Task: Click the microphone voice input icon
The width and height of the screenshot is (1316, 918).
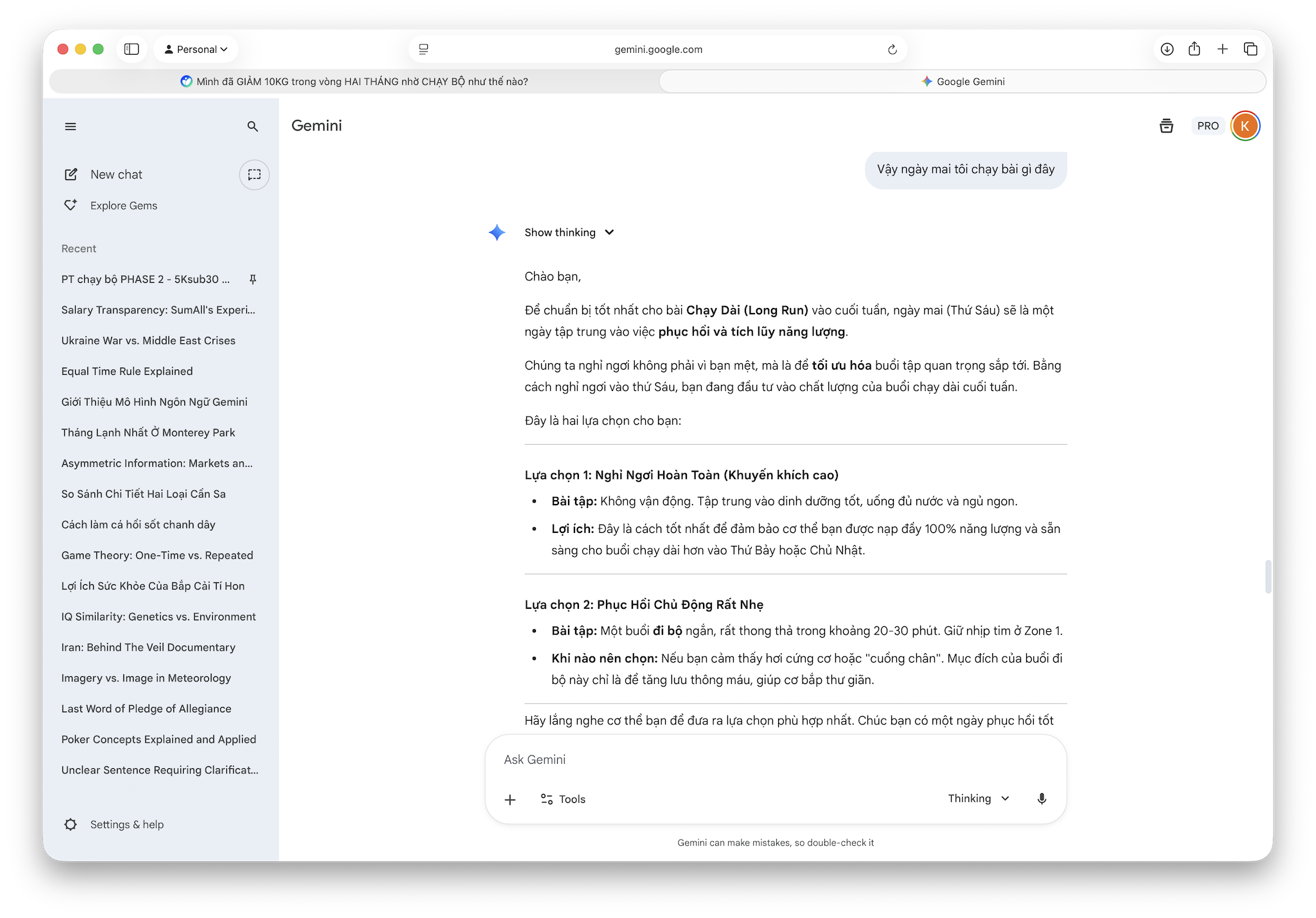Action: pos(1042,798)
